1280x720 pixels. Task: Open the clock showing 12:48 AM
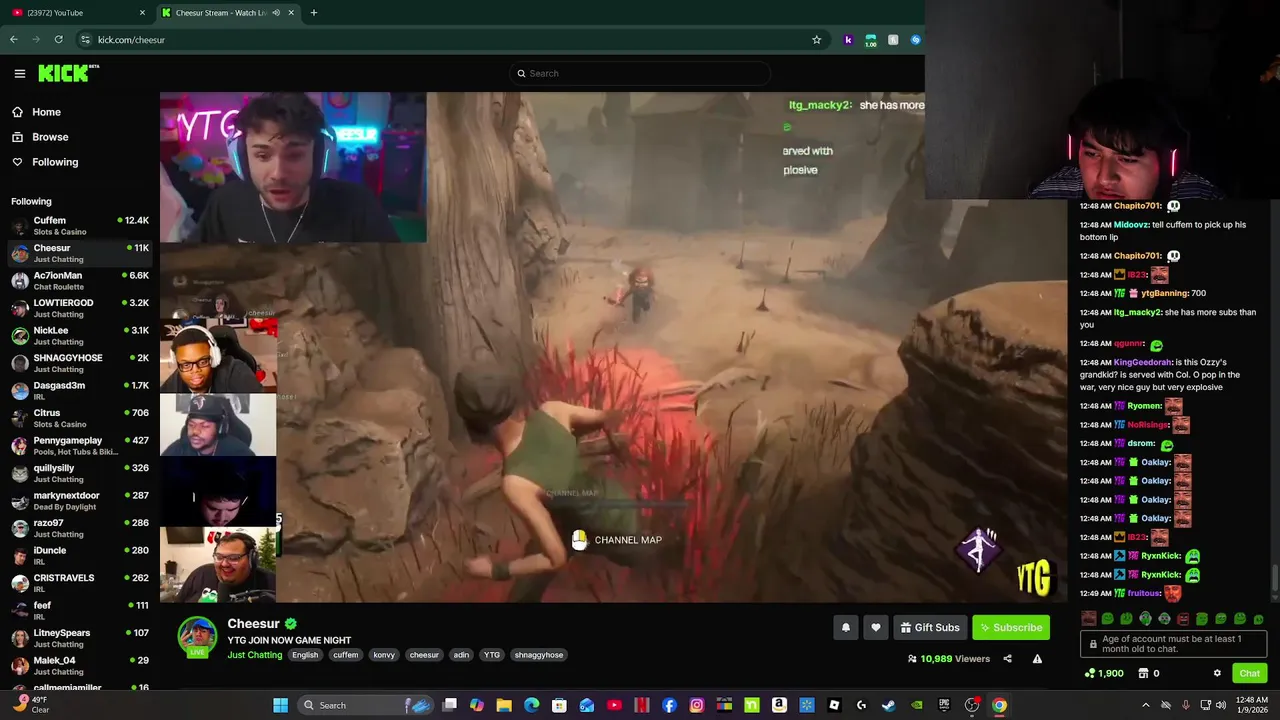point(1251,705)
